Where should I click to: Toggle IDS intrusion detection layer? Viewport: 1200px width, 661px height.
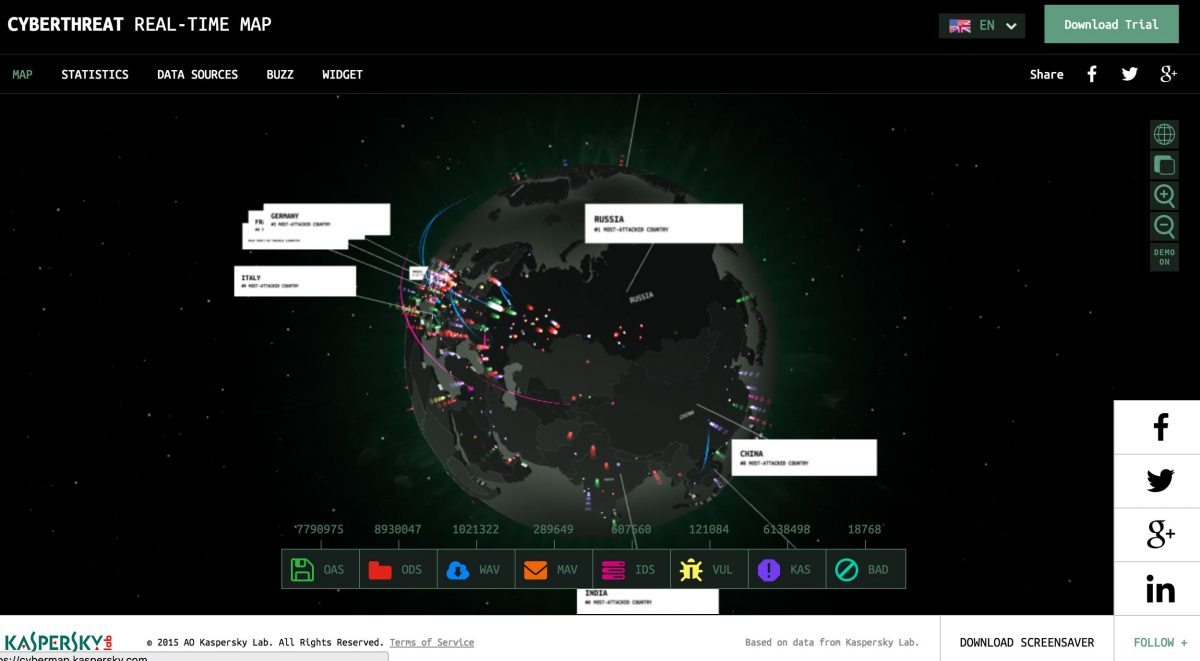(632, 569)
